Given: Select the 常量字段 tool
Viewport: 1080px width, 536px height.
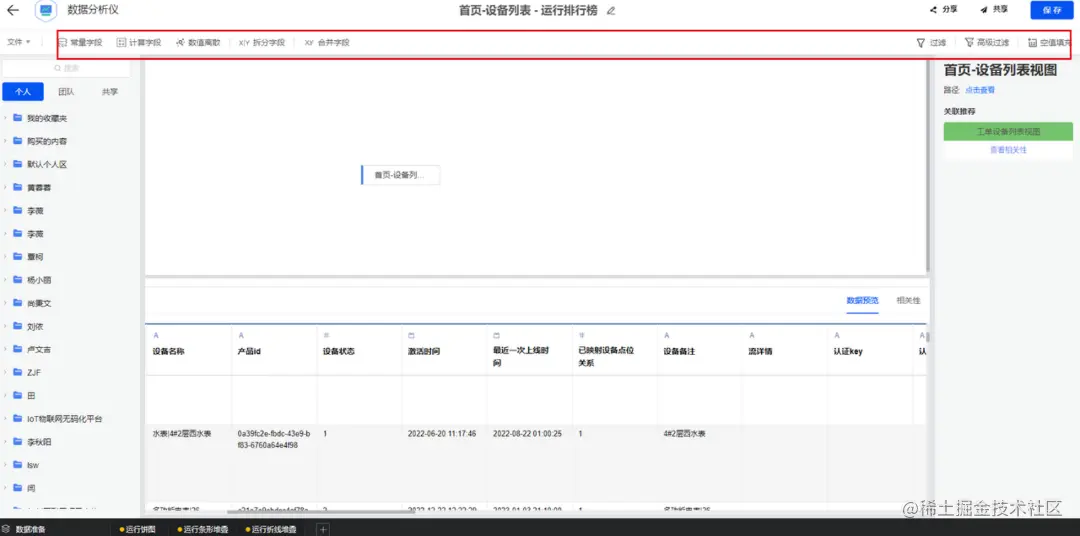Looking at the screenshot, I should pos(80,42).
